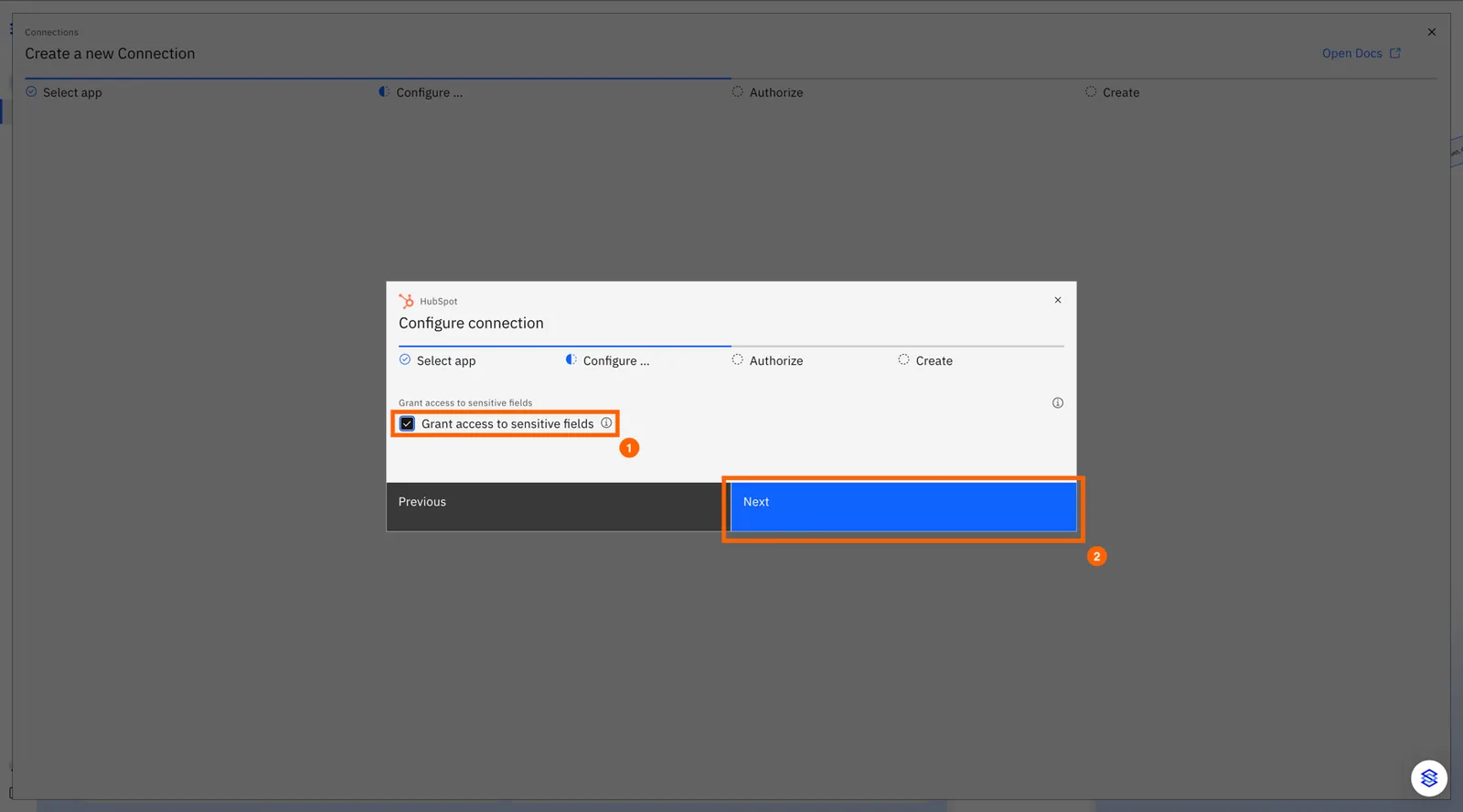Click info icon at the right of the Grant access section

[x=1058, y=402]
